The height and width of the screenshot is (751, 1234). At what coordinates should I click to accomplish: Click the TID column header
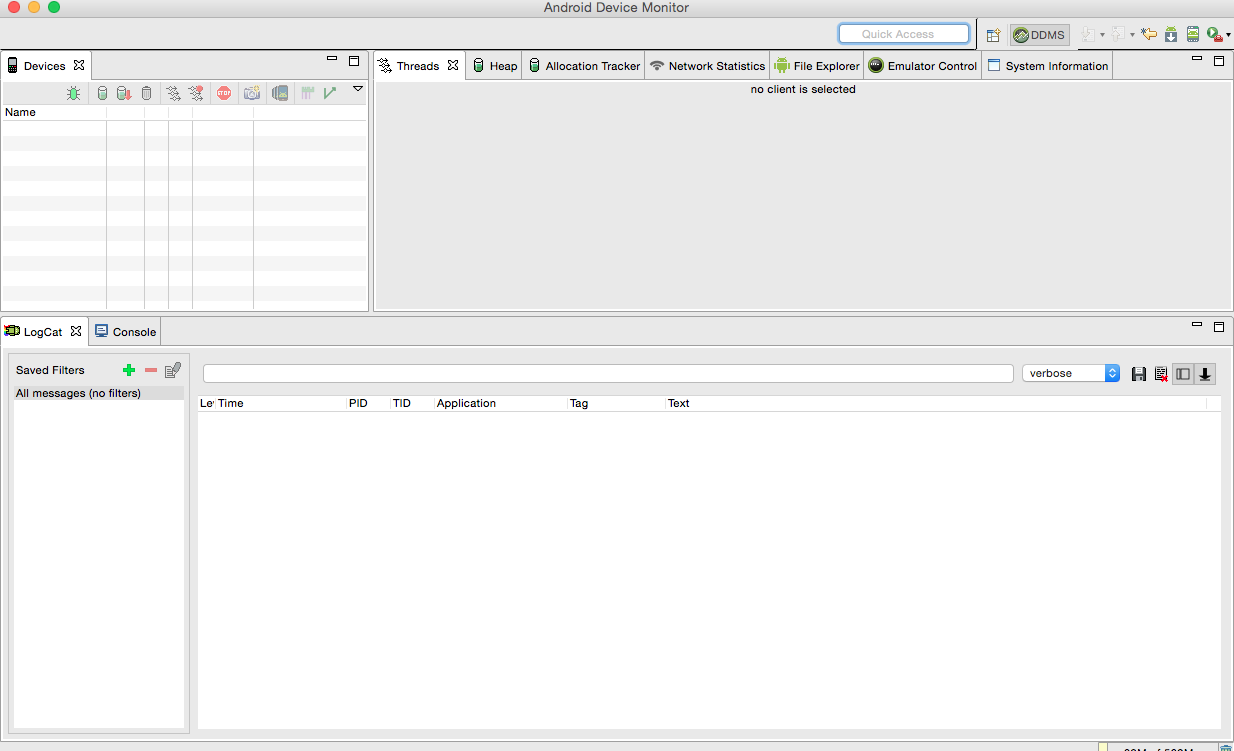click(412, 403)
